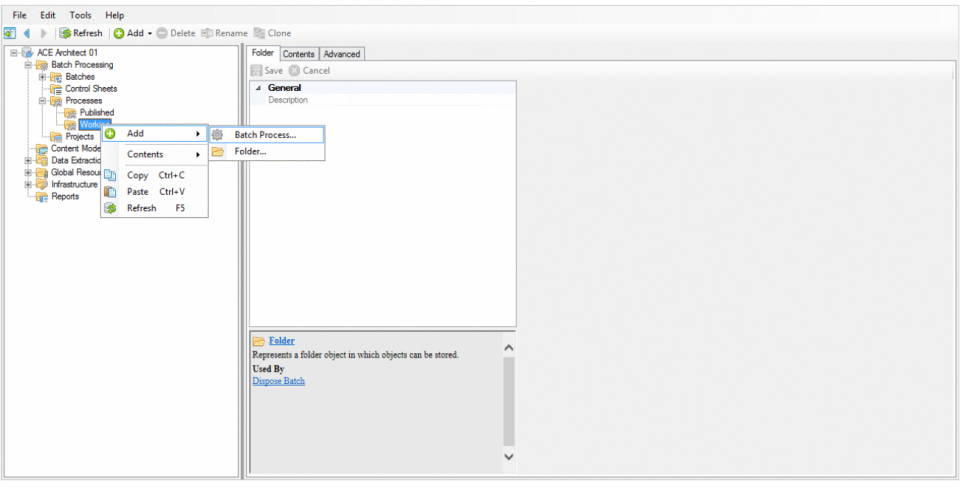The image size is (960, 500).
Task: Click the Cancel button
Action: click(309, 70)
